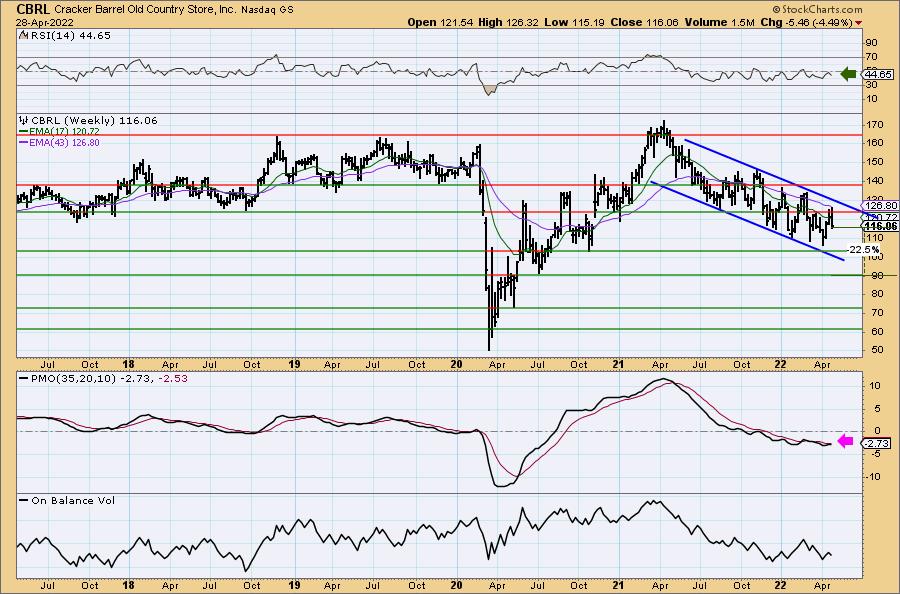Click the boxed 126.80 price axis label
900x594 pixels.
coord(880,205)
